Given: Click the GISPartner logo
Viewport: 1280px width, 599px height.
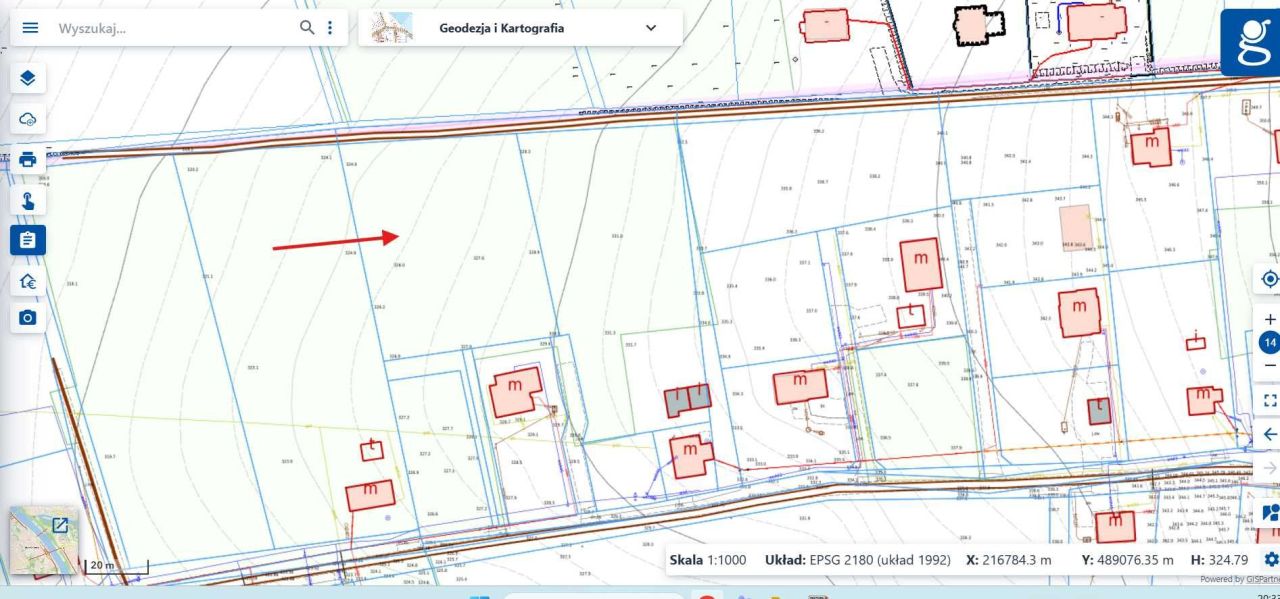Looking at the screenshot, I should click(1250, 42).
